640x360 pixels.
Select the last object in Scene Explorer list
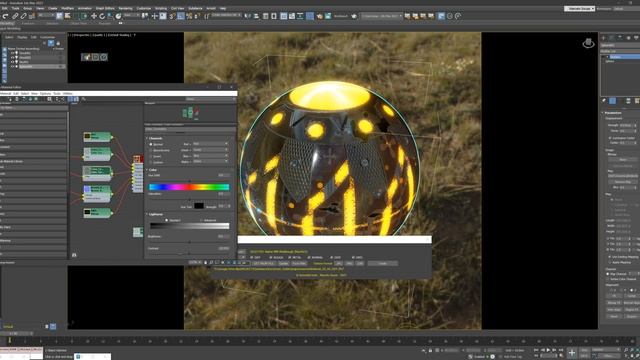tap(38, 66)
